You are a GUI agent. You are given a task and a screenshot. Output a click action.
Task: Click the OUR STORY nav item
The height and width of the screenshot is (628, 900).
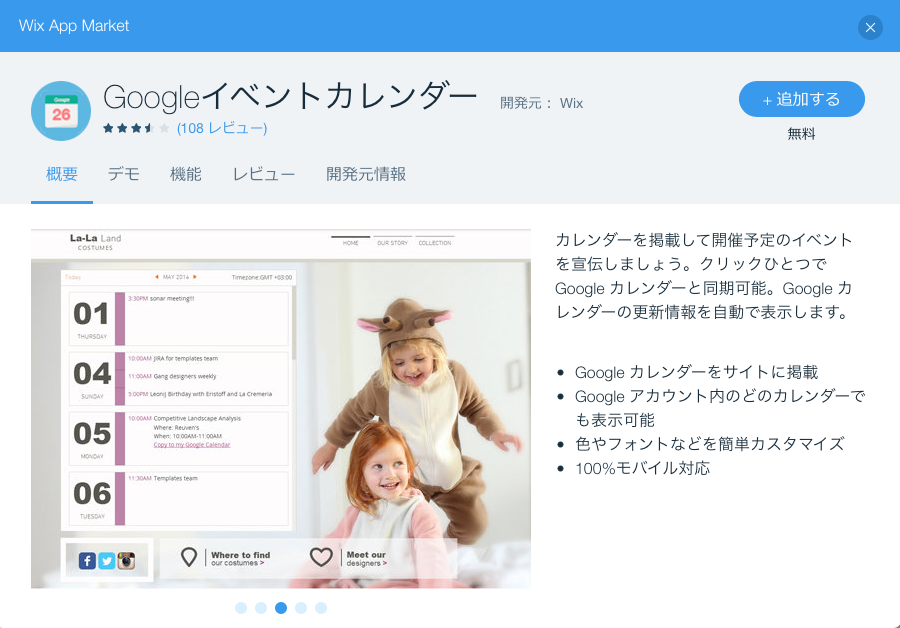click(x=393, y=243)
